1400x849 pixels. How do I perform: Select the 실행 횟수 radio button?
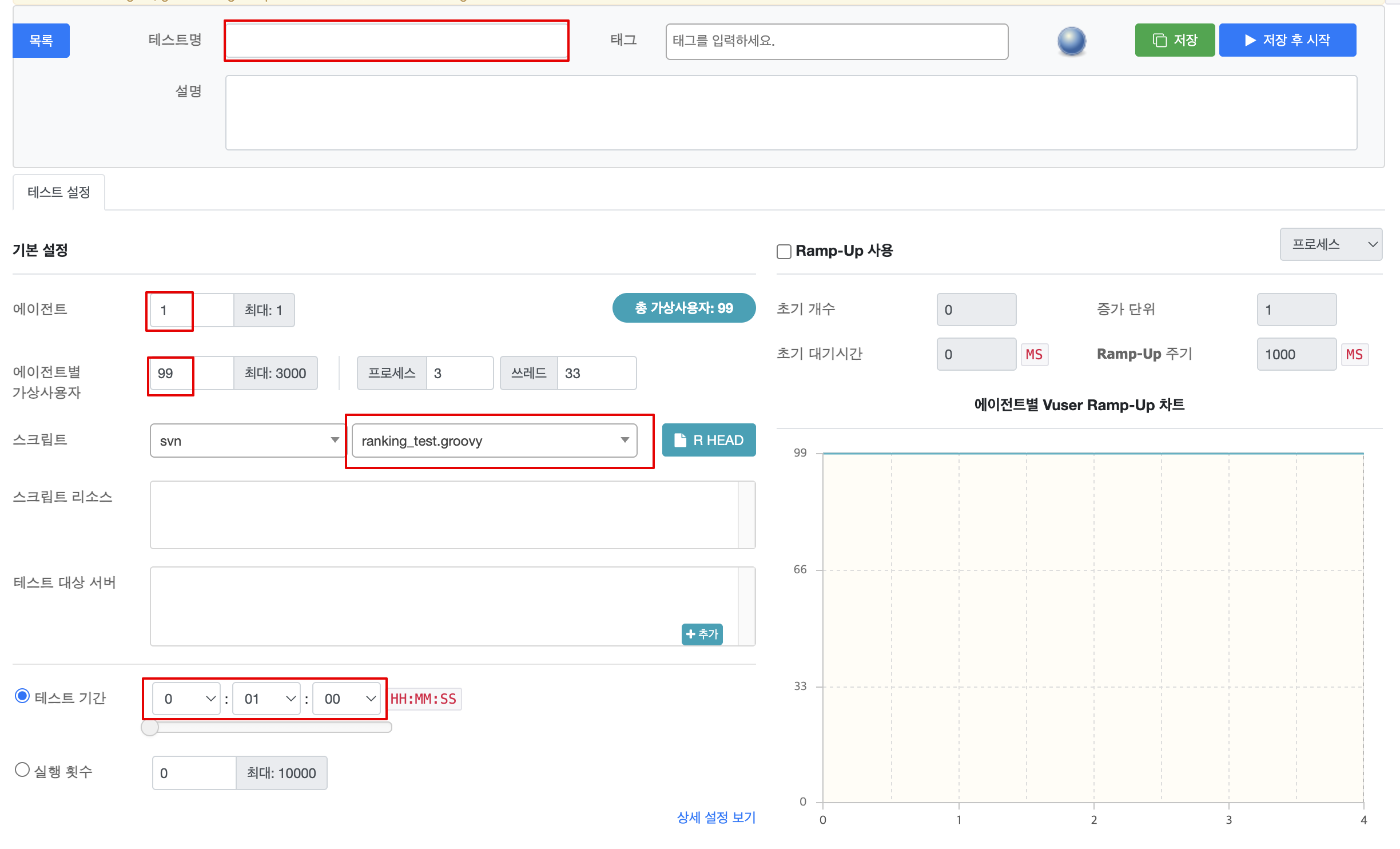click(x=22, y=770)
